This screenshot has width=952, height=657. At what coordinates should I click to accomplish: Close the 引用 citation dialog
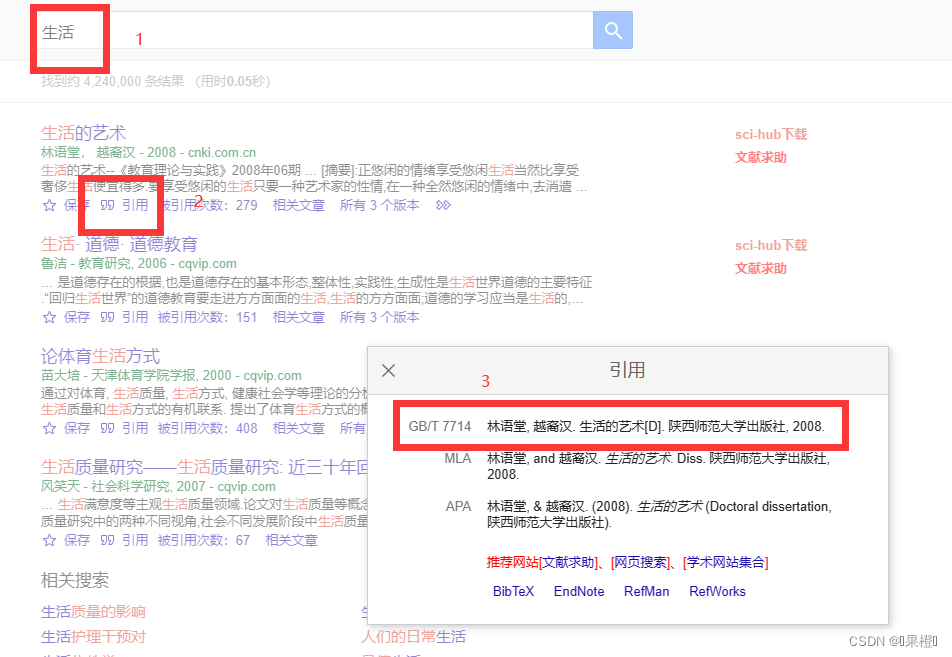[x=389, y=369]
